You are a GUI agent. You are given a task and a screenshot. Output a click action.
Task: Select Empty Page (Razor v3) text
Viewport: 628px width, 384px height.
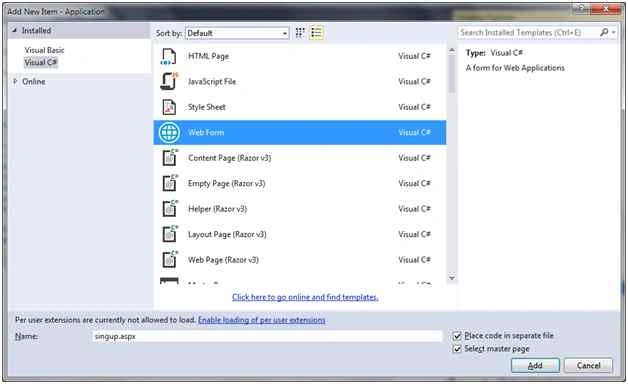click(x=227, y=183)
